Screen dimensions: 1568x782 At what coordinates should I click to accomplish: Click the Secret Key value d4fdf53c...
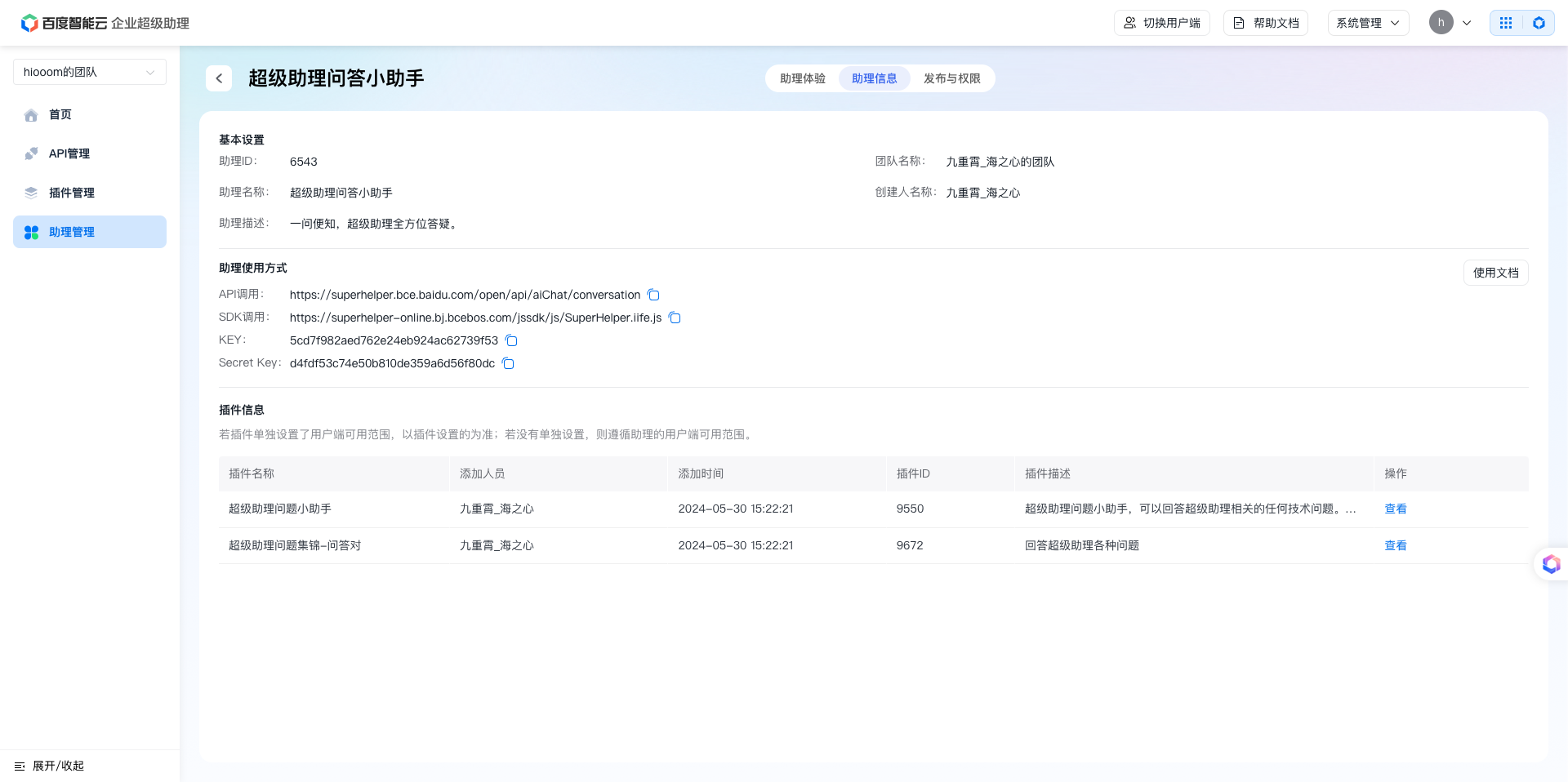pyautogui.click(x=392, y=363)
